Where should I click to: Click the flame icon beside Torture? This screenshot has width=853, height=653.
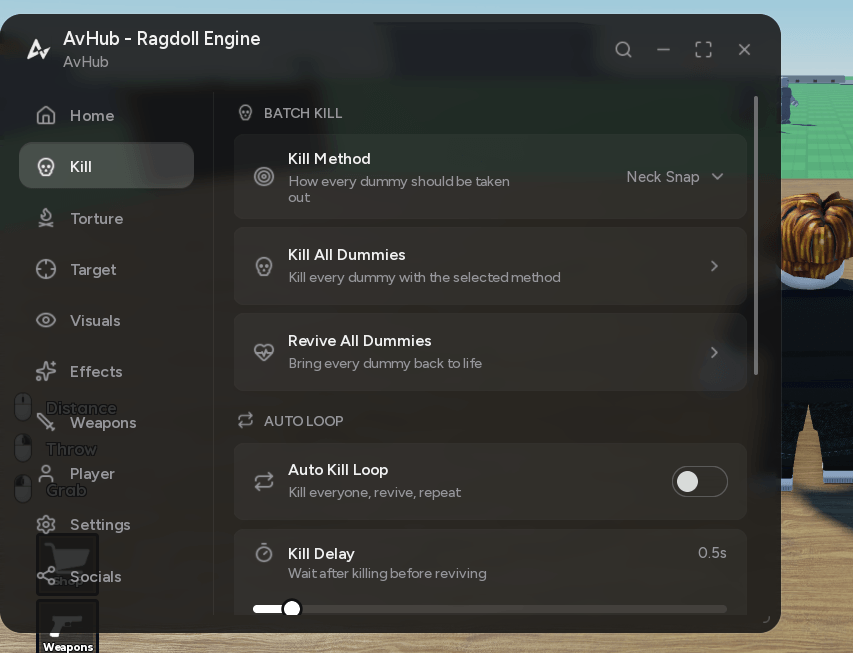46,218
